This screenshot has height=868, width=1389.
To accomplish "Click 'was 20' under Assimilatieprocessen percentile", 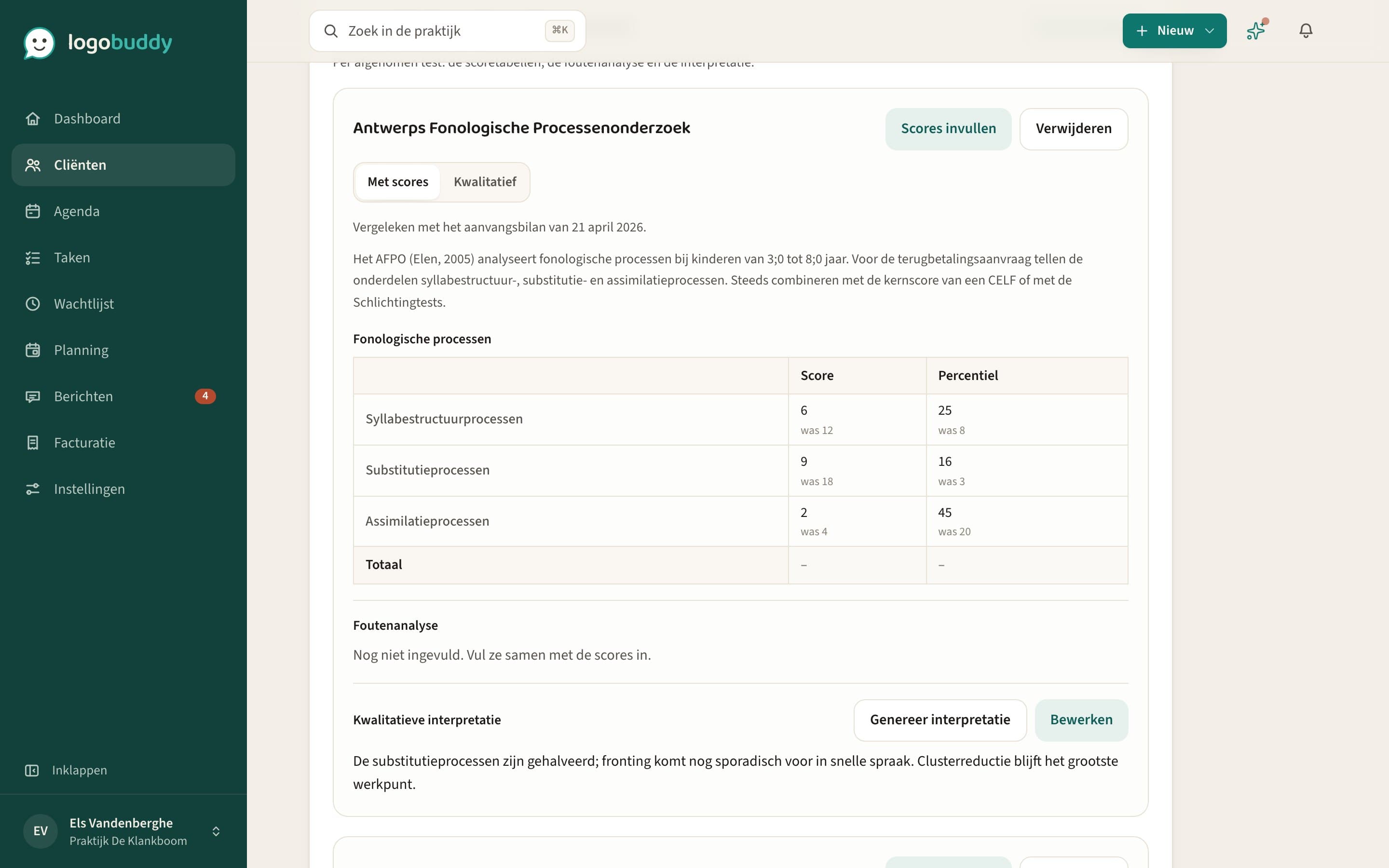I will point(954,532).
